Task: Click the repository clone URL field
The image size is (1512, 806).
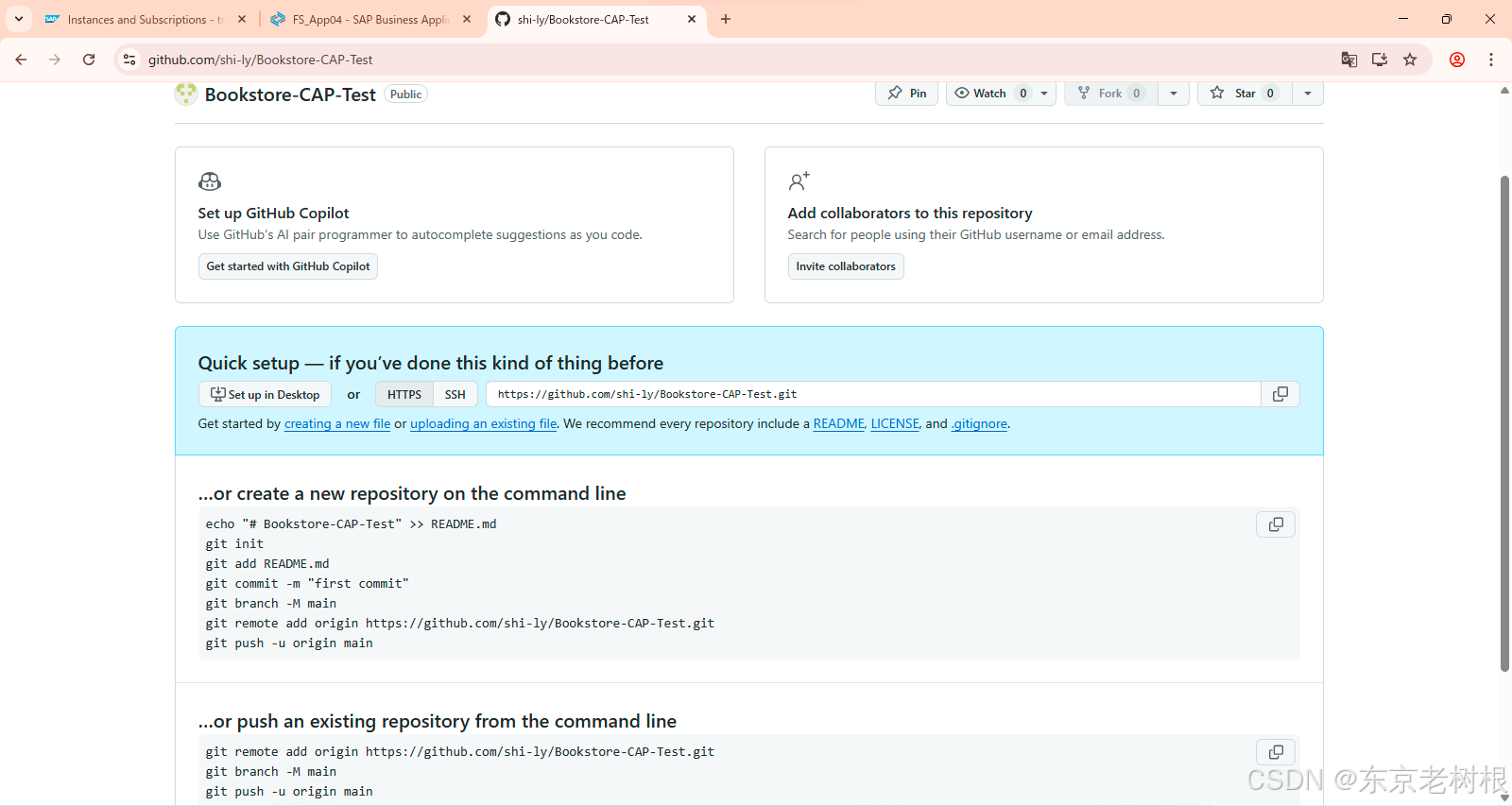Action: (874, 395)
